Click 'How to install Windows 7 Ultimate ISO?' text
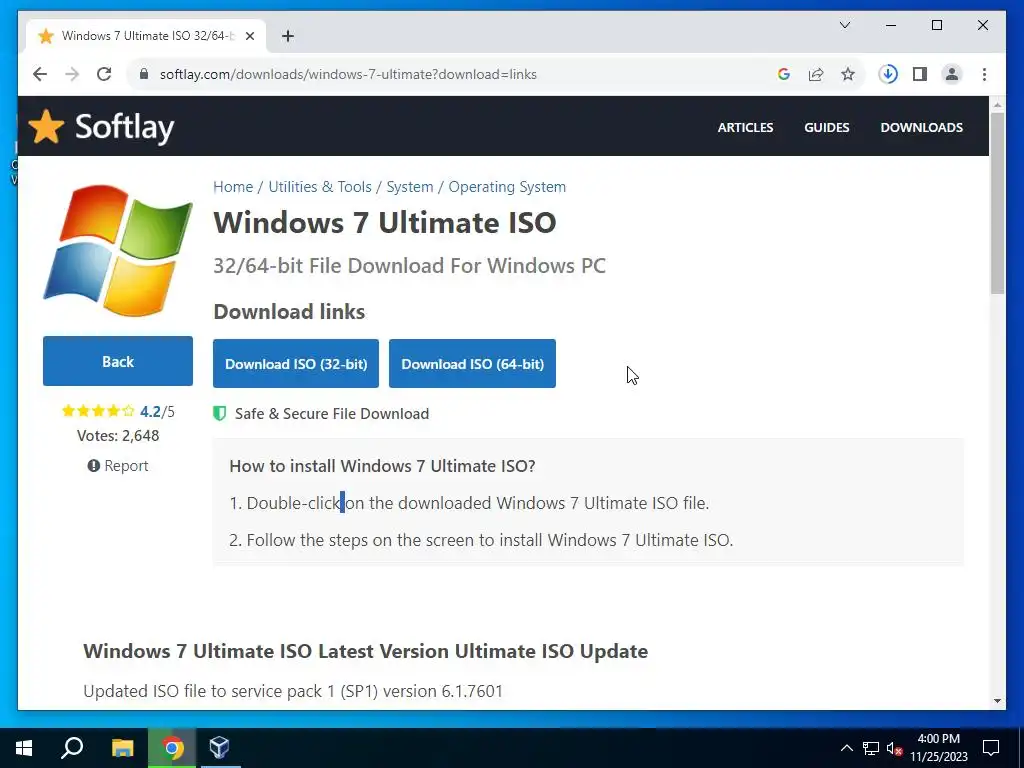 [382, 466]
